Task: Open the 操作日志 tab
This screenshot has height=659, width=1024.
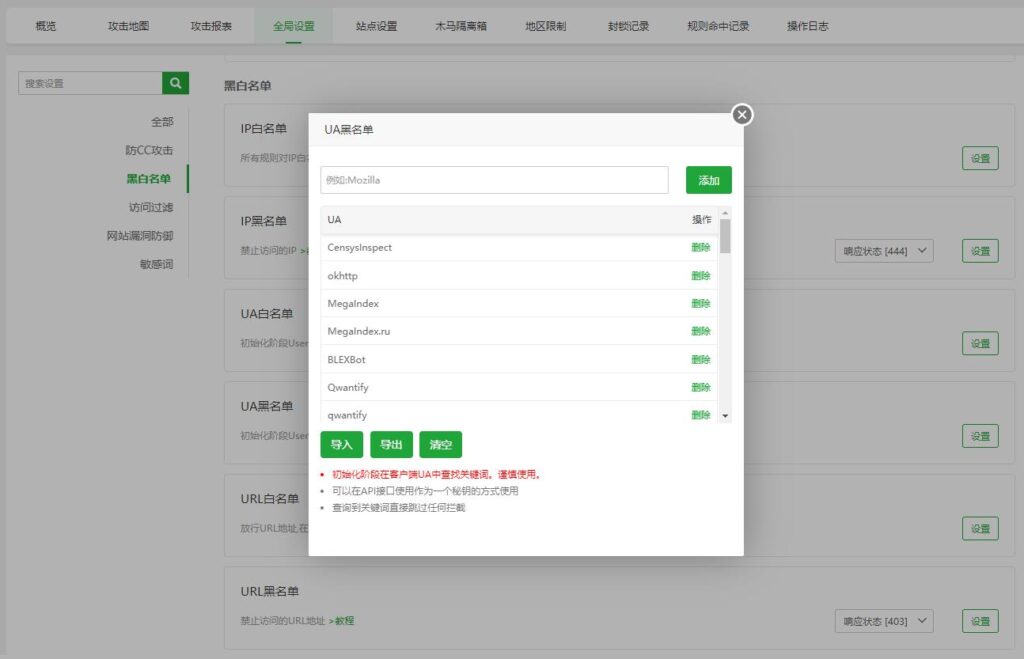Action: (x=808, y=26)
